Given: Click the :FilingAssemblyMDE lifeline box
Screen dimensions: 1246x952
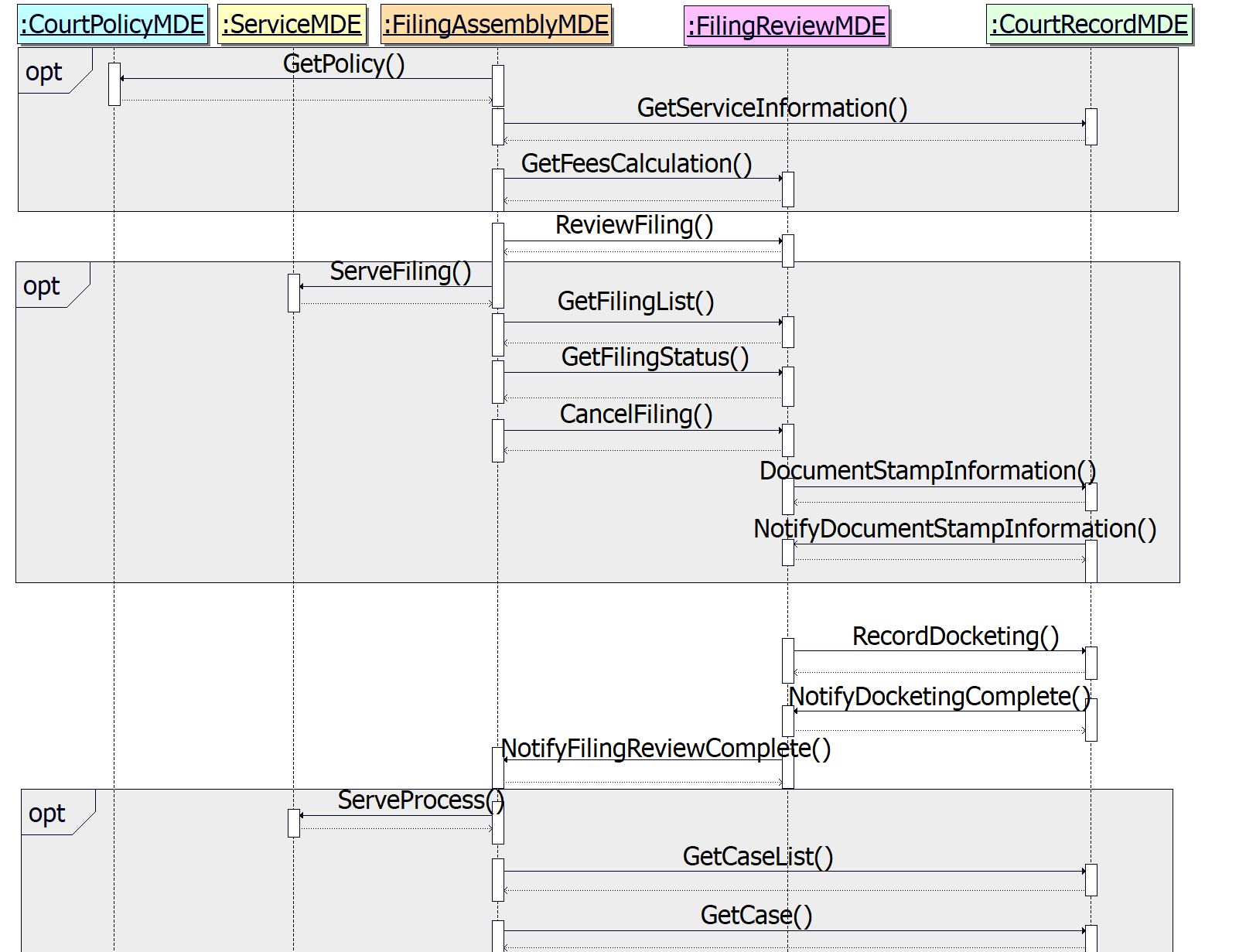Looking at the screenshot, I should coord(496,25).
